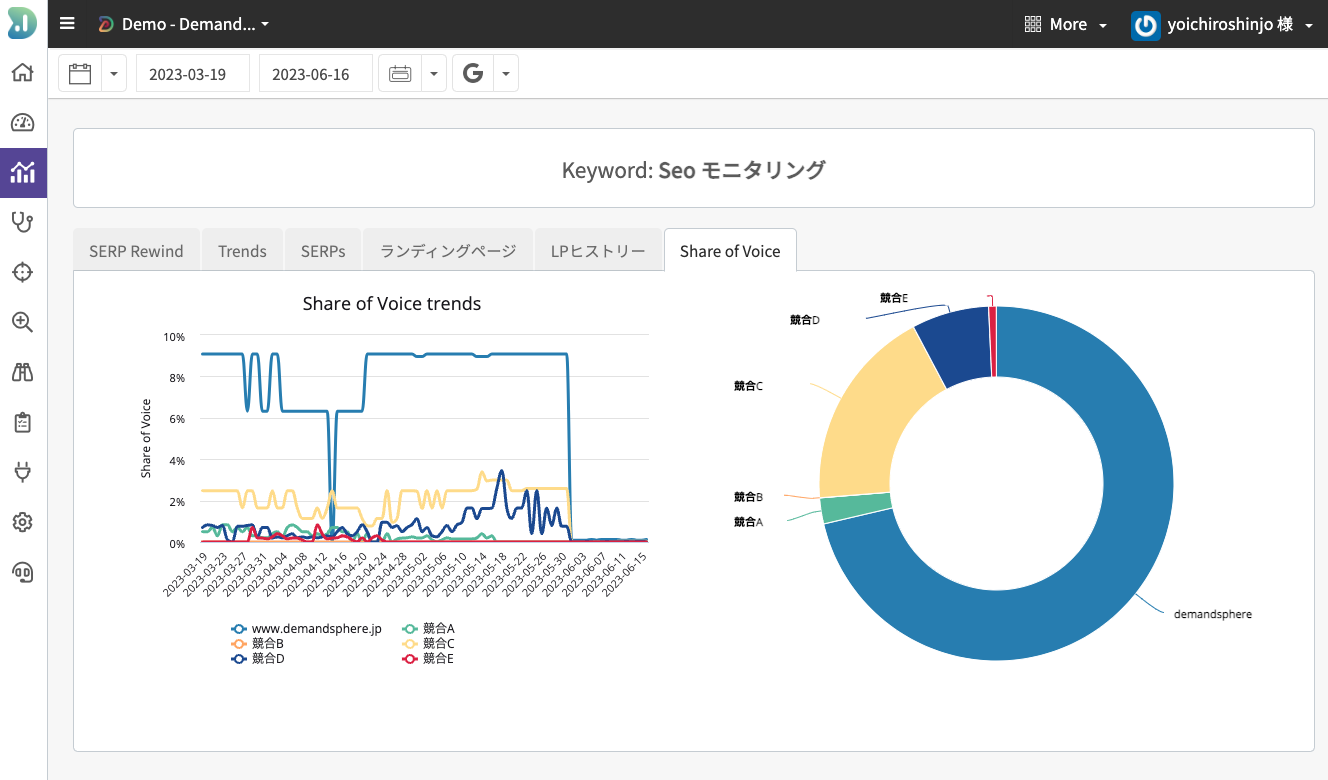Screen dimensions: 1328x780
Task: Switch to the Trends tab
Action: tap(242, 251)
